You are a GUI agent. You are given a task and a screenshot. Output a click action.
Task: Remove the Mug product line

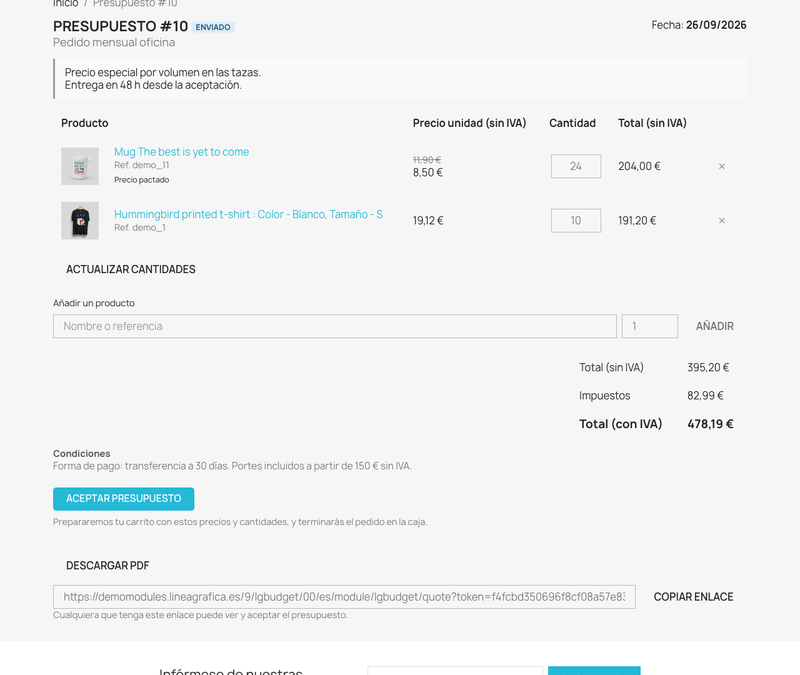click(721, 166)
